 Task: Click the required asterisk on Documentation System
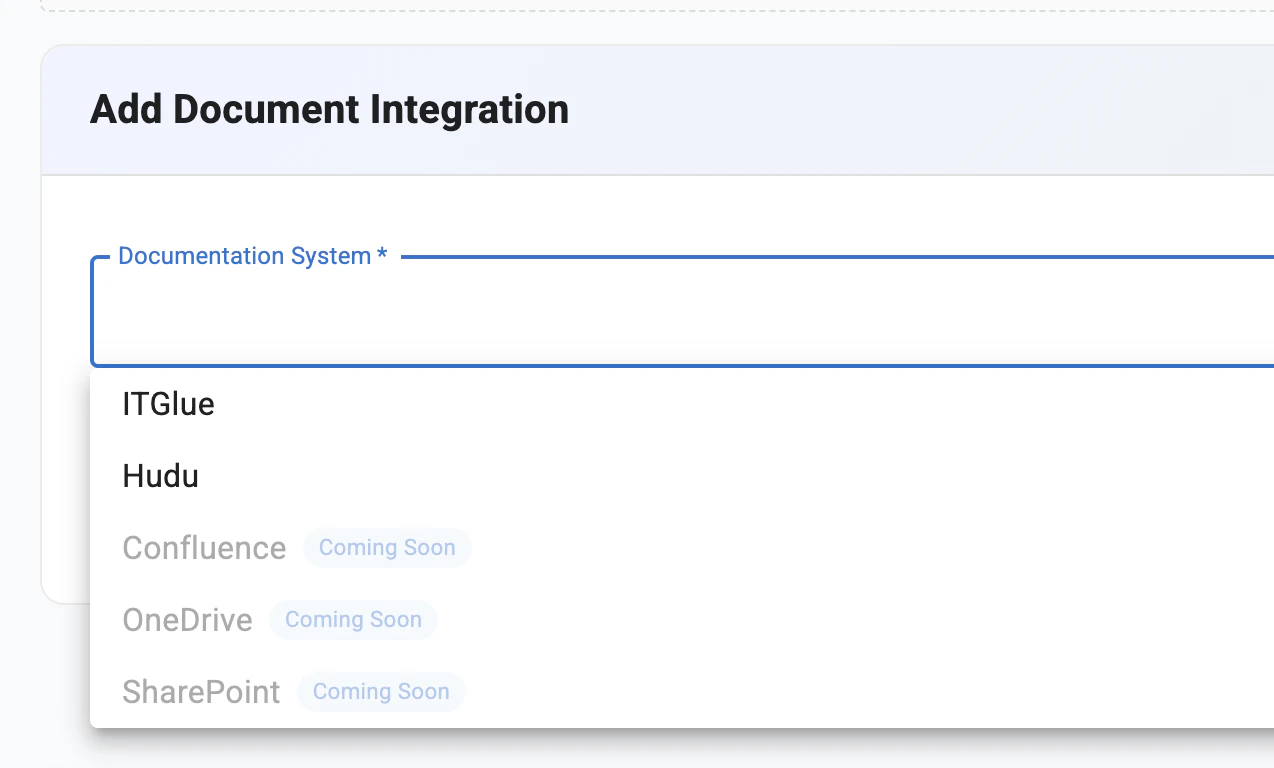[x=381, y=256]
